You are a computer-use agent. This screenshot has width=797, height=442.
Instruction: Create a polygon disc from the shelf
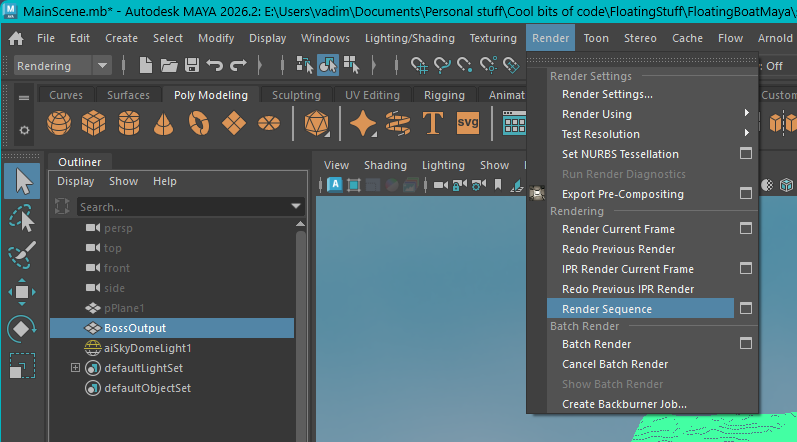269,123
